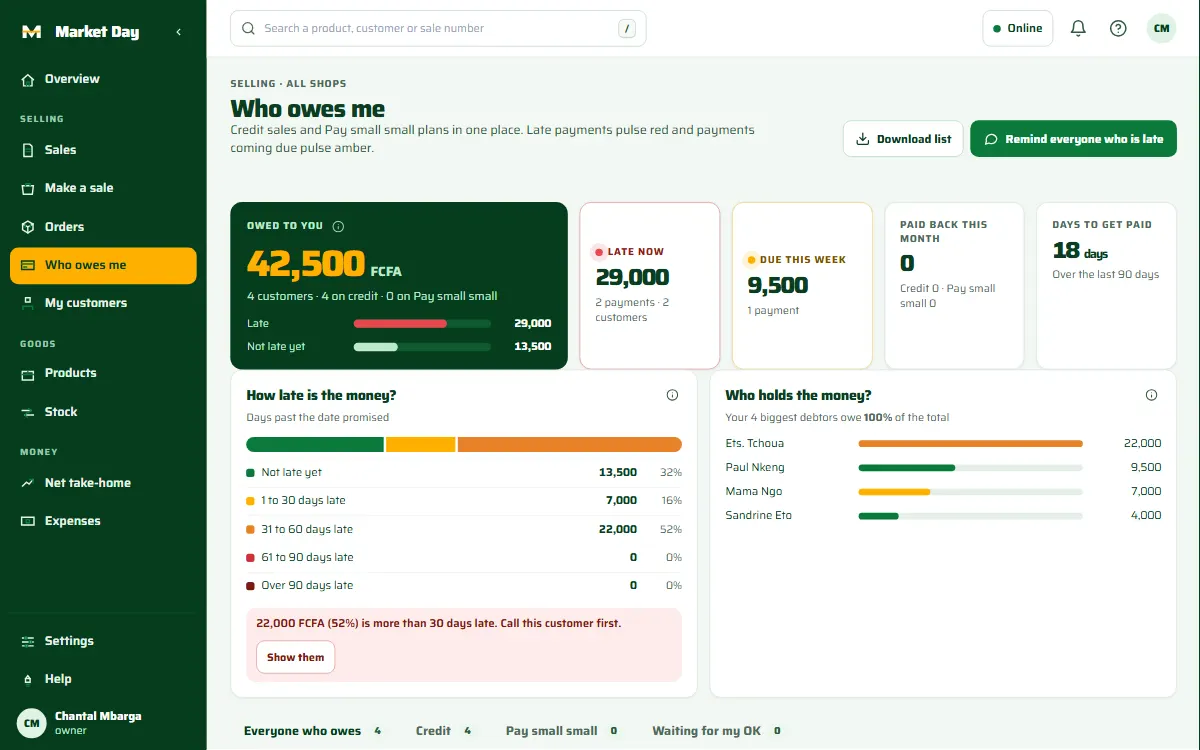Open notifications bell
The width and height of the screenshot is (1200, 750).
(x=1078, y=28)
